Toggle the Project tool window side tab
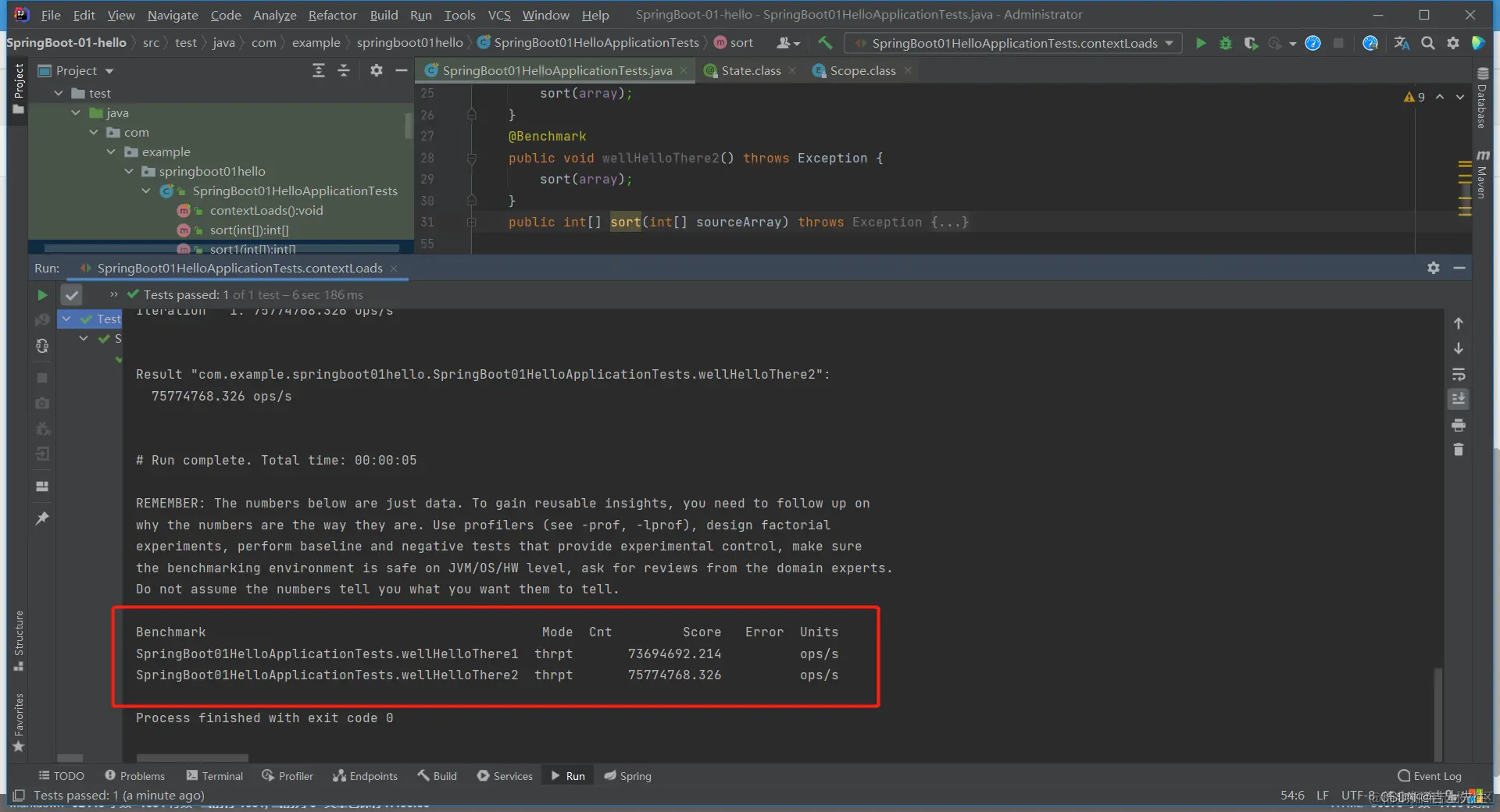1500x812 pixels. pyautogui.click(x=19, y=89)
